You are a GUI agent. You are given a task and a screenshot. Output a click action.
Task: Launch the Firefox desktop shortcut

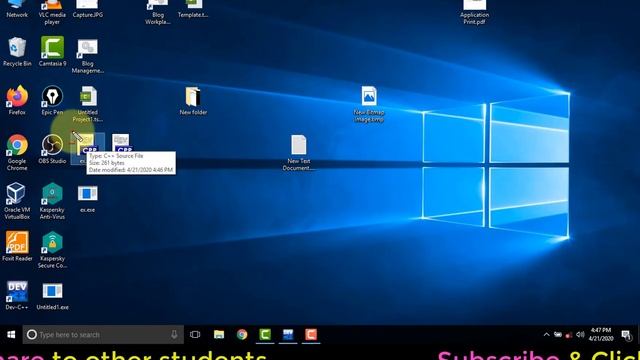17,100
